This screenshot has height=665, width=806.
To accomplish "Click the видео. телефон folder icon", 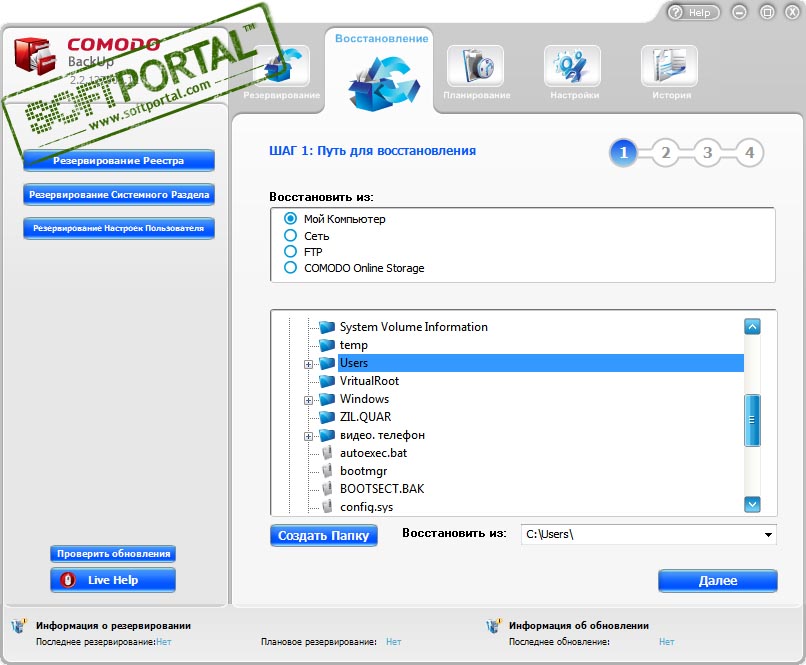I will [x=327, y=435].
